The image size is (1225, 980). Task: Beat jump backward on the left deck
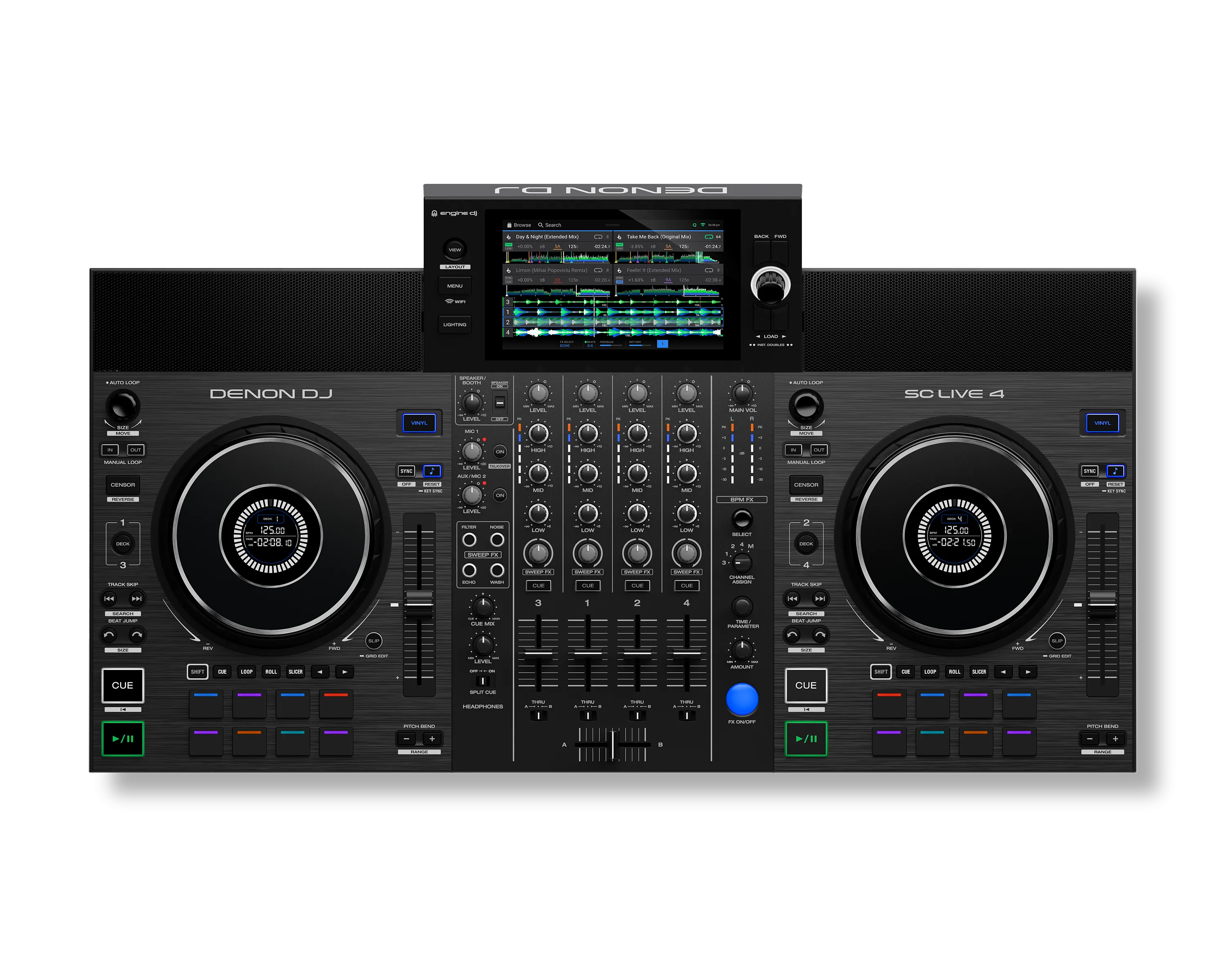point(109,635)
